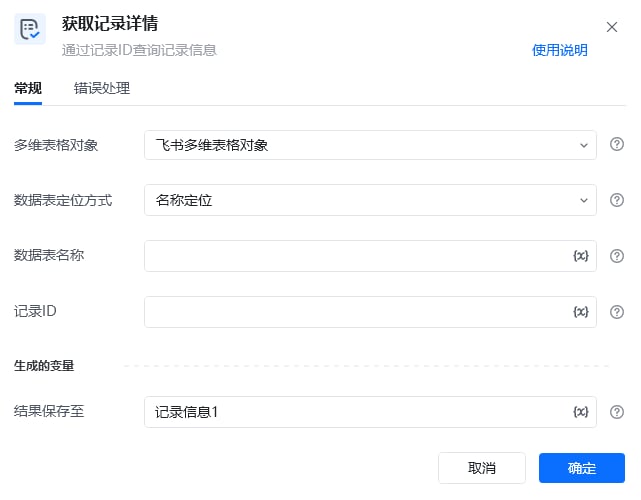Open the 数据表定位方式 dropdown
Image resolution: width=641 pixels, height=500 pixels.
(x=370, y=200)
